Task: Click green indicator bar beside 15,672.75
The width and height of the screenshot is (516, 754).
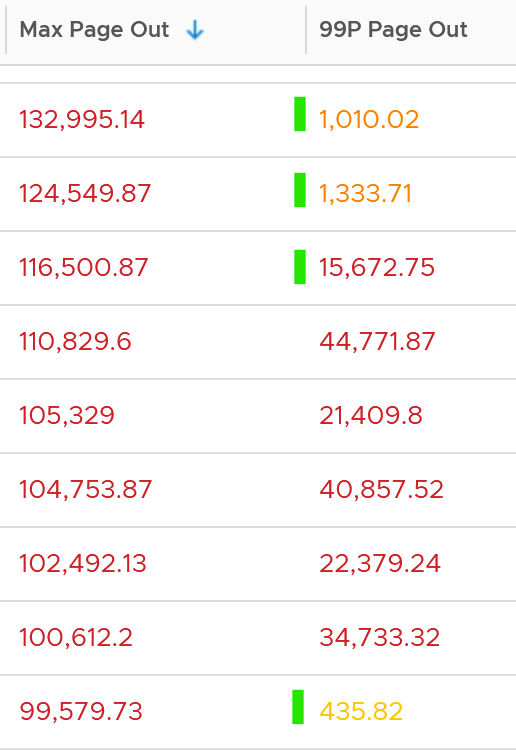Action: (x=300, y=267)
